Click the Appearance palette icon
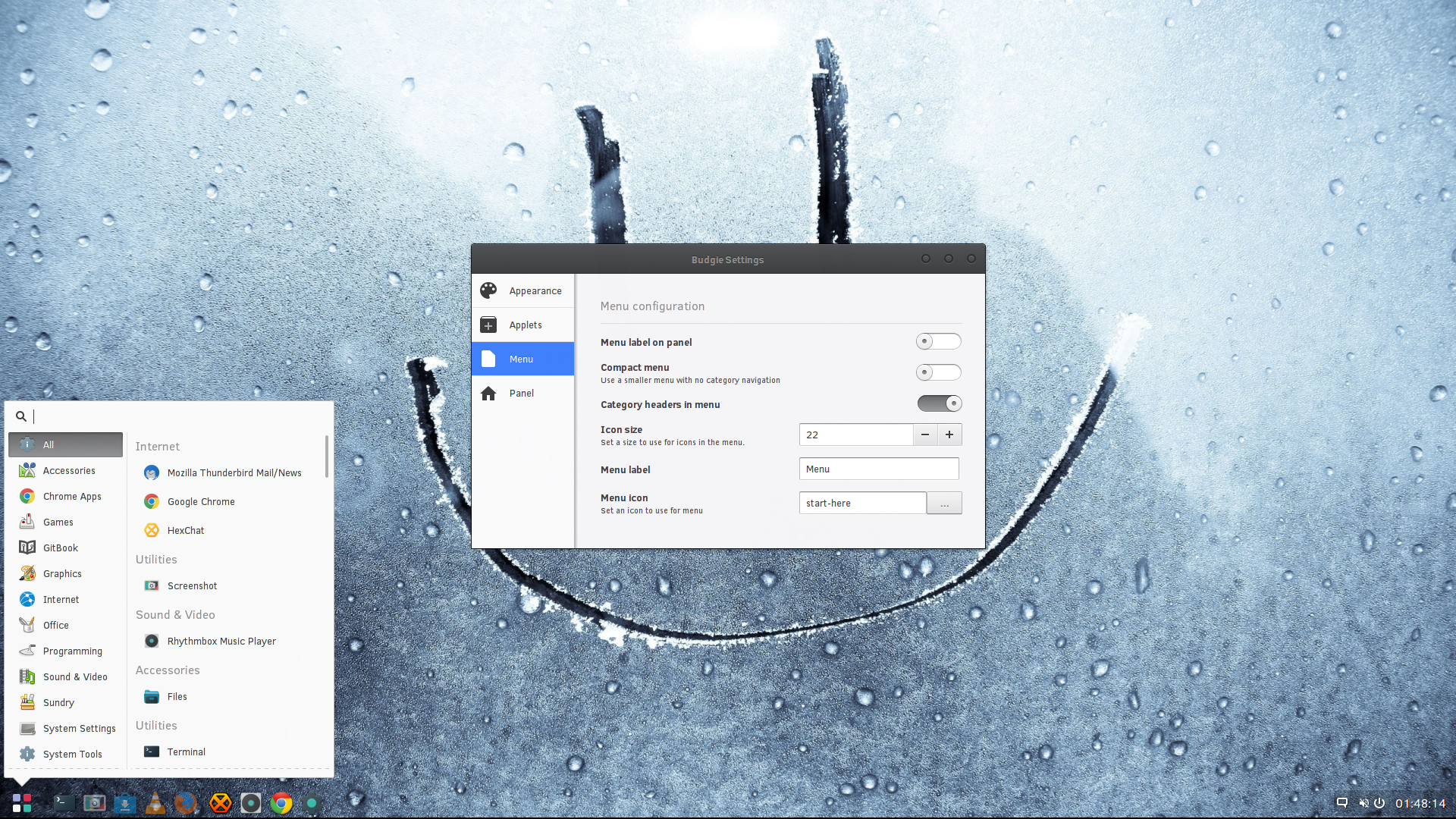Viewport: 1456px width, 819px height. [488, 291]
